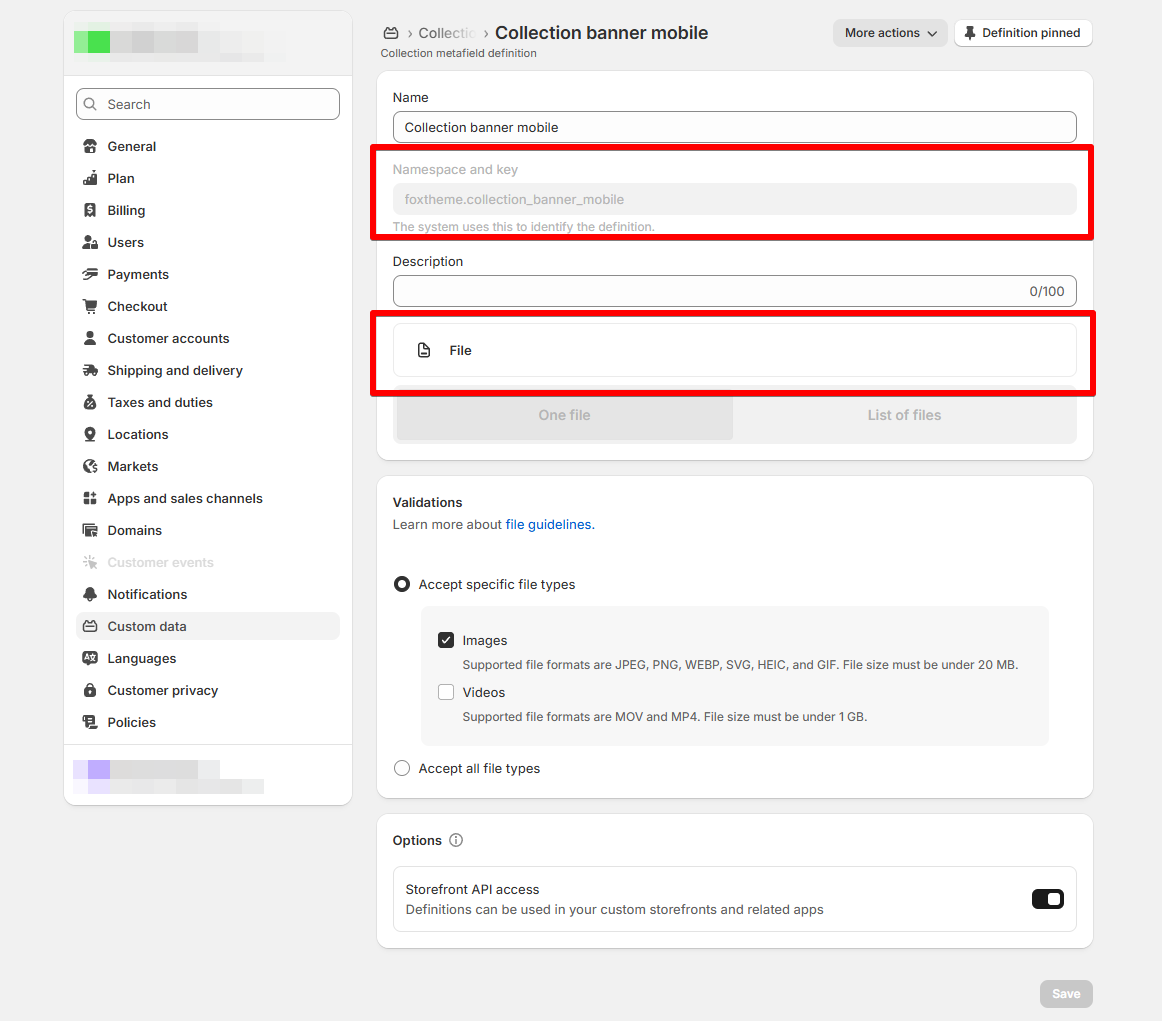Click the Shipping and delivery truck icon
Viewport: 1162px width, 1021px height.
[90, 370]
